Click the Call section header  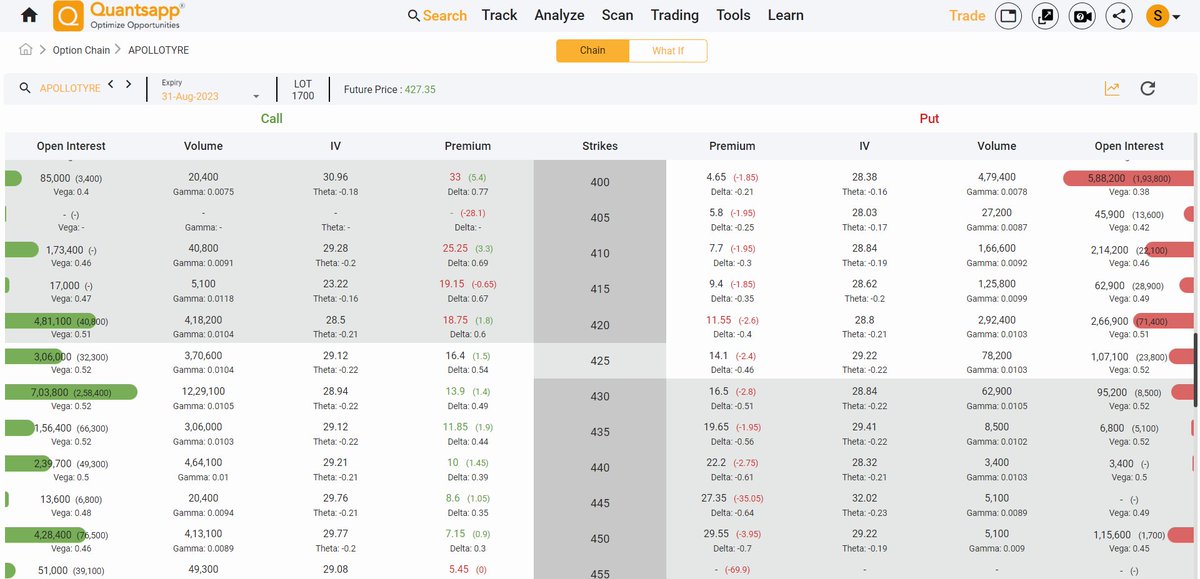click(x=272, y=118)
